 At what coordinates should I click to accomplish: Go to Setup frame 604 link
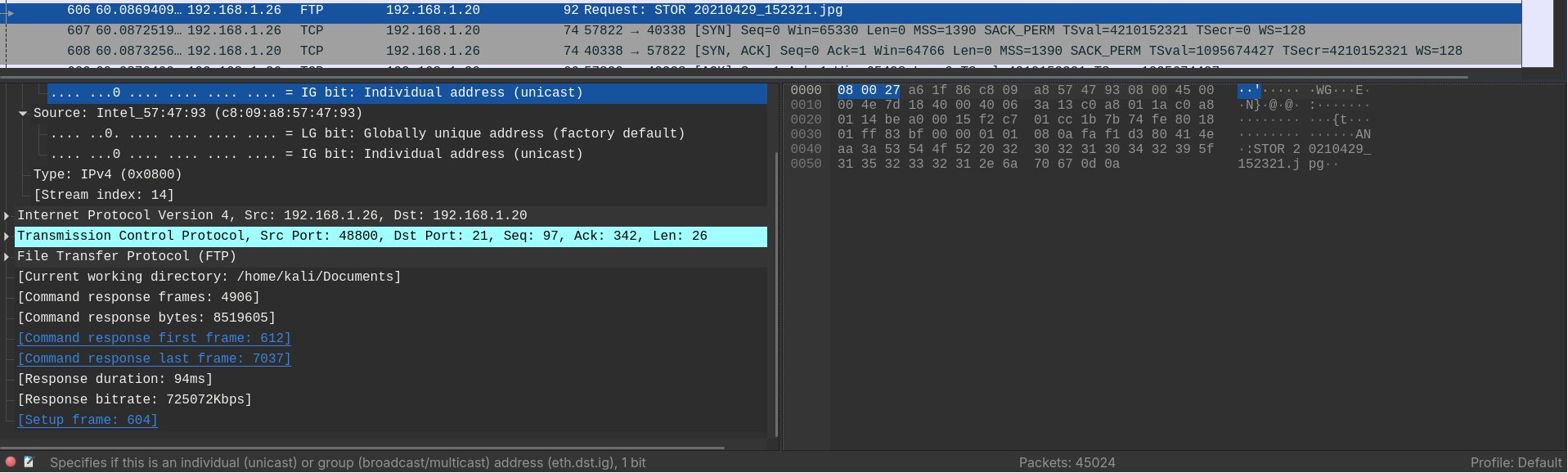pos(88,420)
